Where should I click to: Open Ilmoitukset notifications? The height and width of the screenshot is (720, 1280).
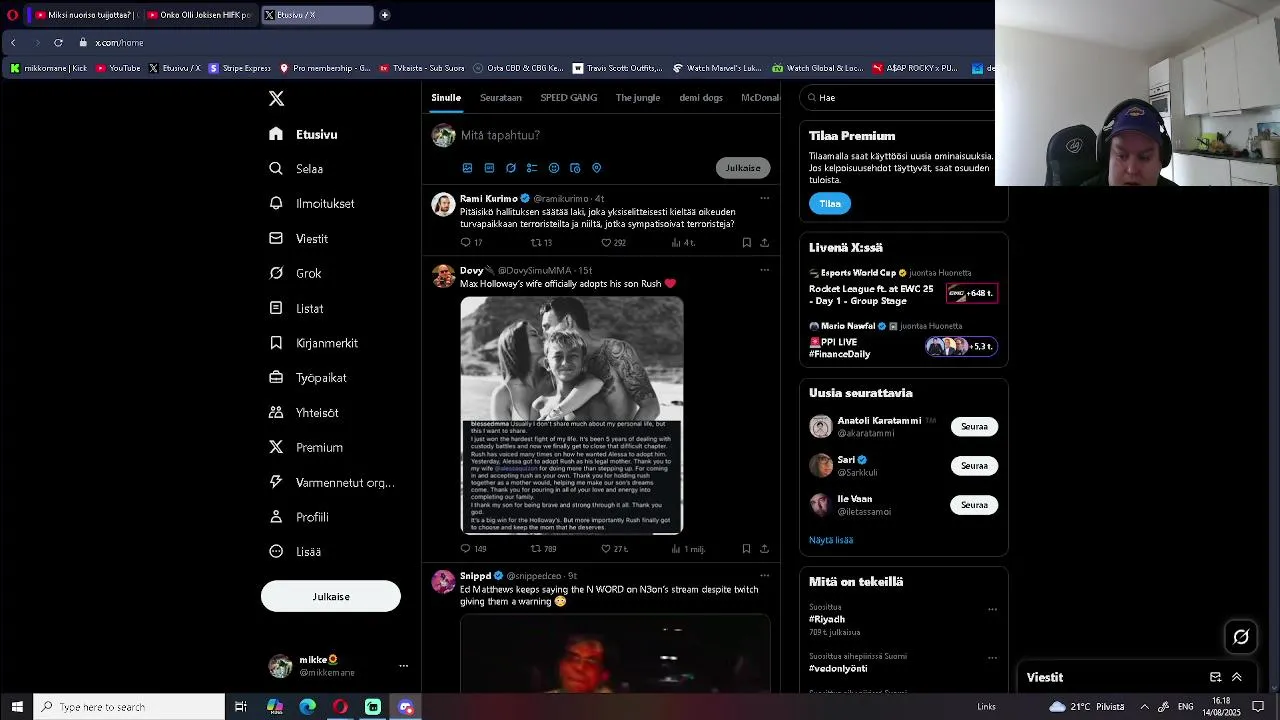click(312, 203)
